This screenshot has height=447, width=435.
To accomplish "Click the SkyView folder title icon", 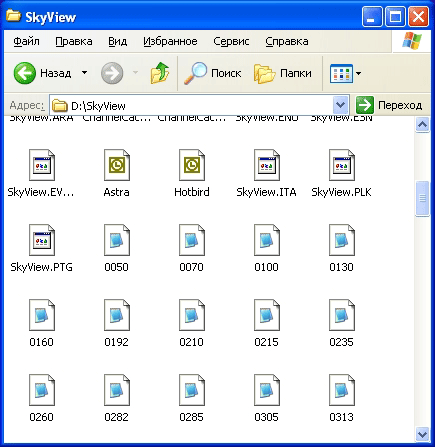I will click(14, 15).
